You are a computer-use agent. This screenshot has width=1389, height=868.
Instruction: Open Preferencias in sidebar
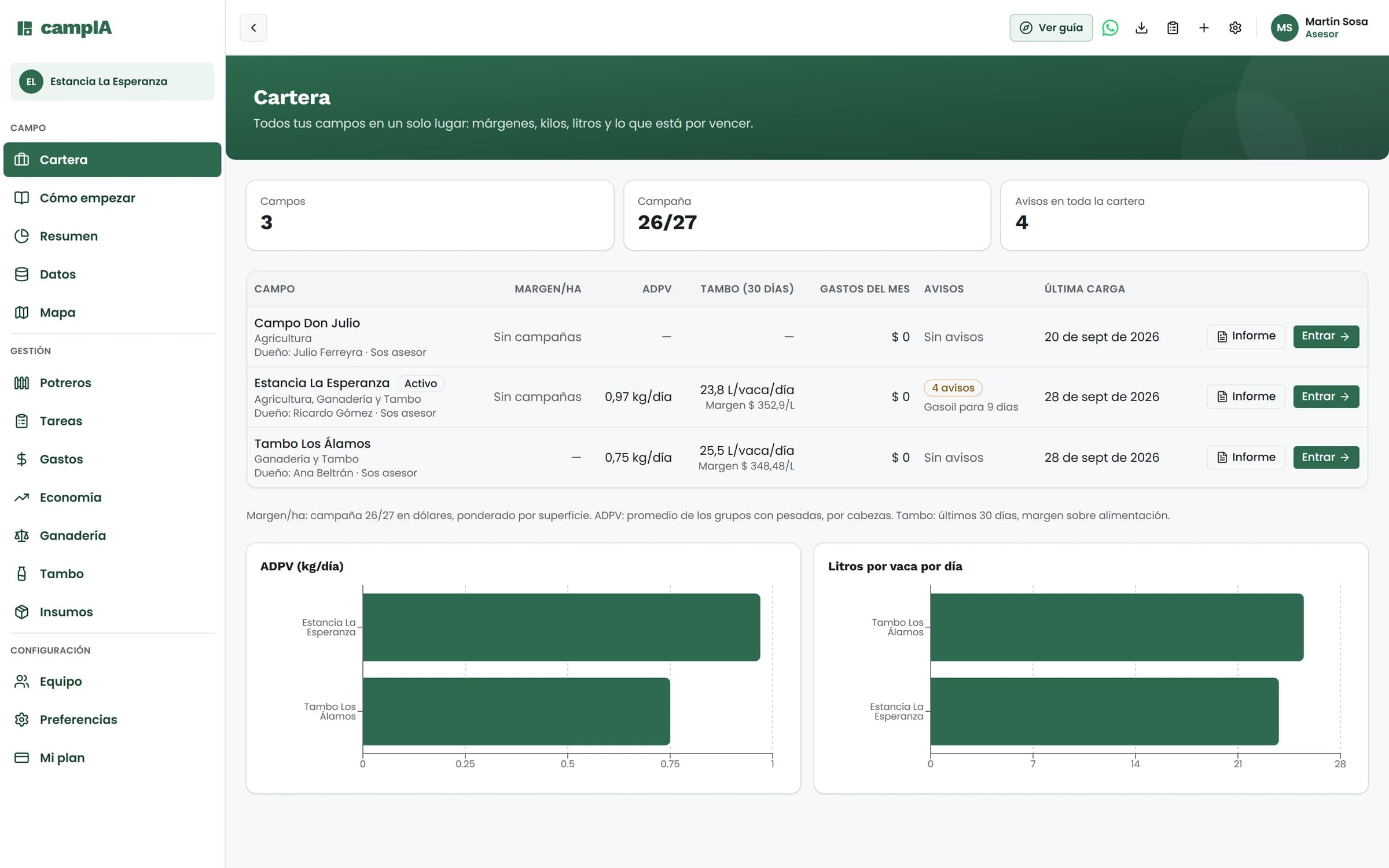(x=112, y=719)
